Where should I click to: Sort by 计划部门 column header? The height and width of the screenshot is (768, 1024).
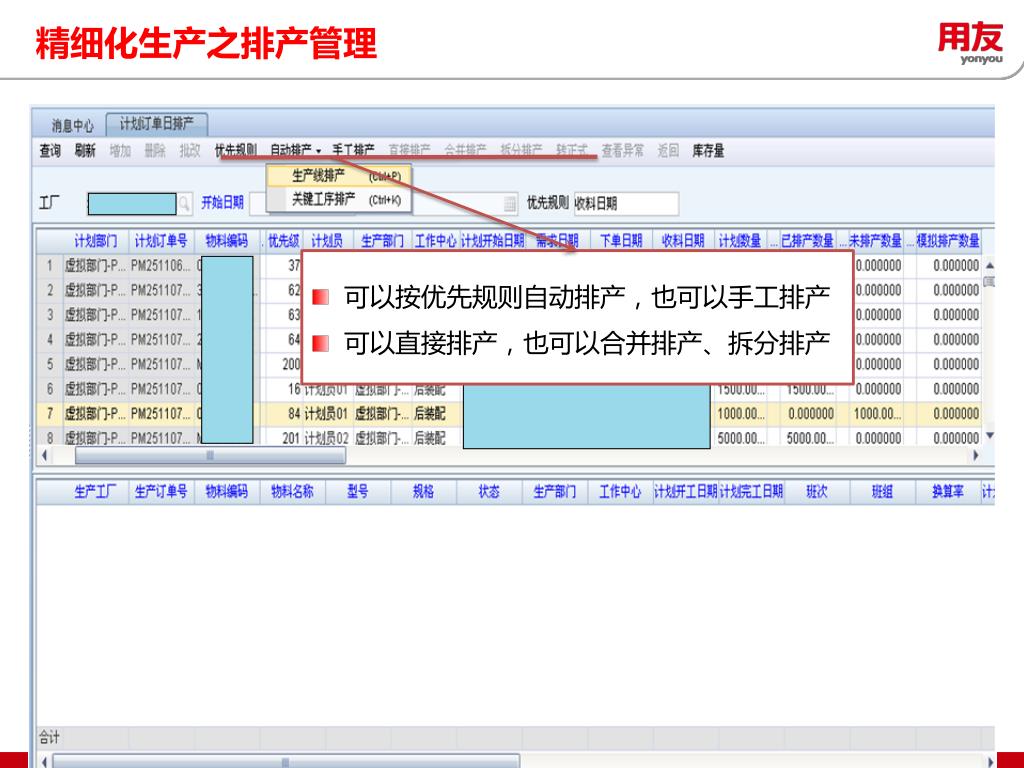pyautogui.click(x=96, y=241)
